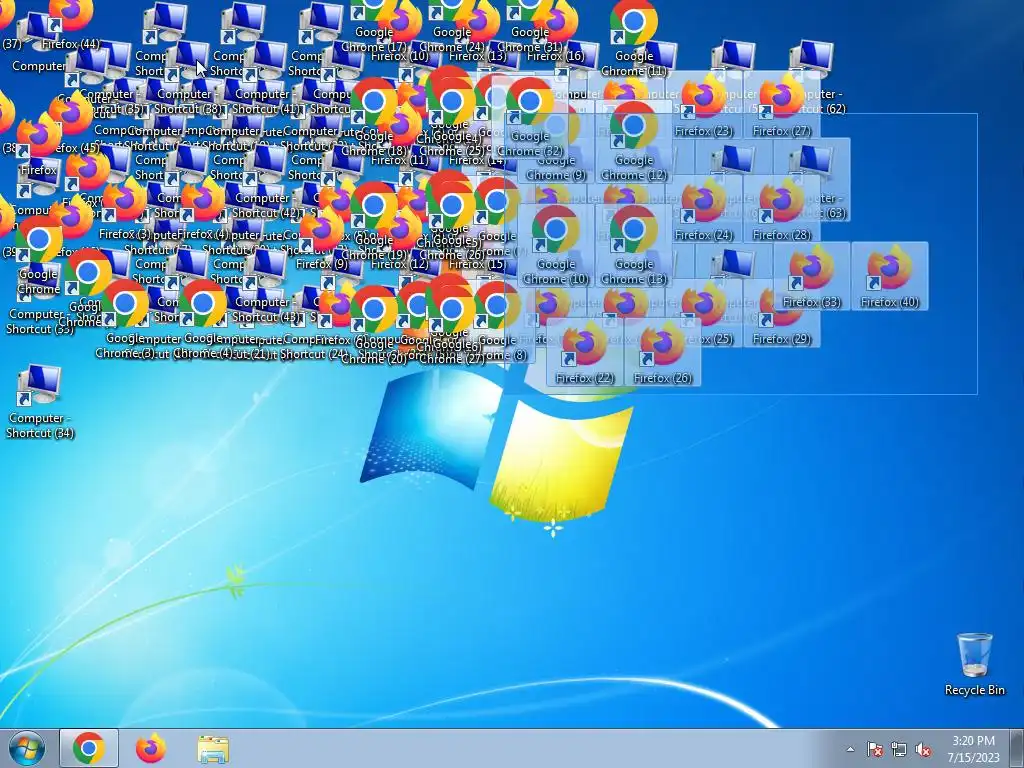
Task: Select the Firefox (22) desktop shortcut
Action: click(584, 352)
